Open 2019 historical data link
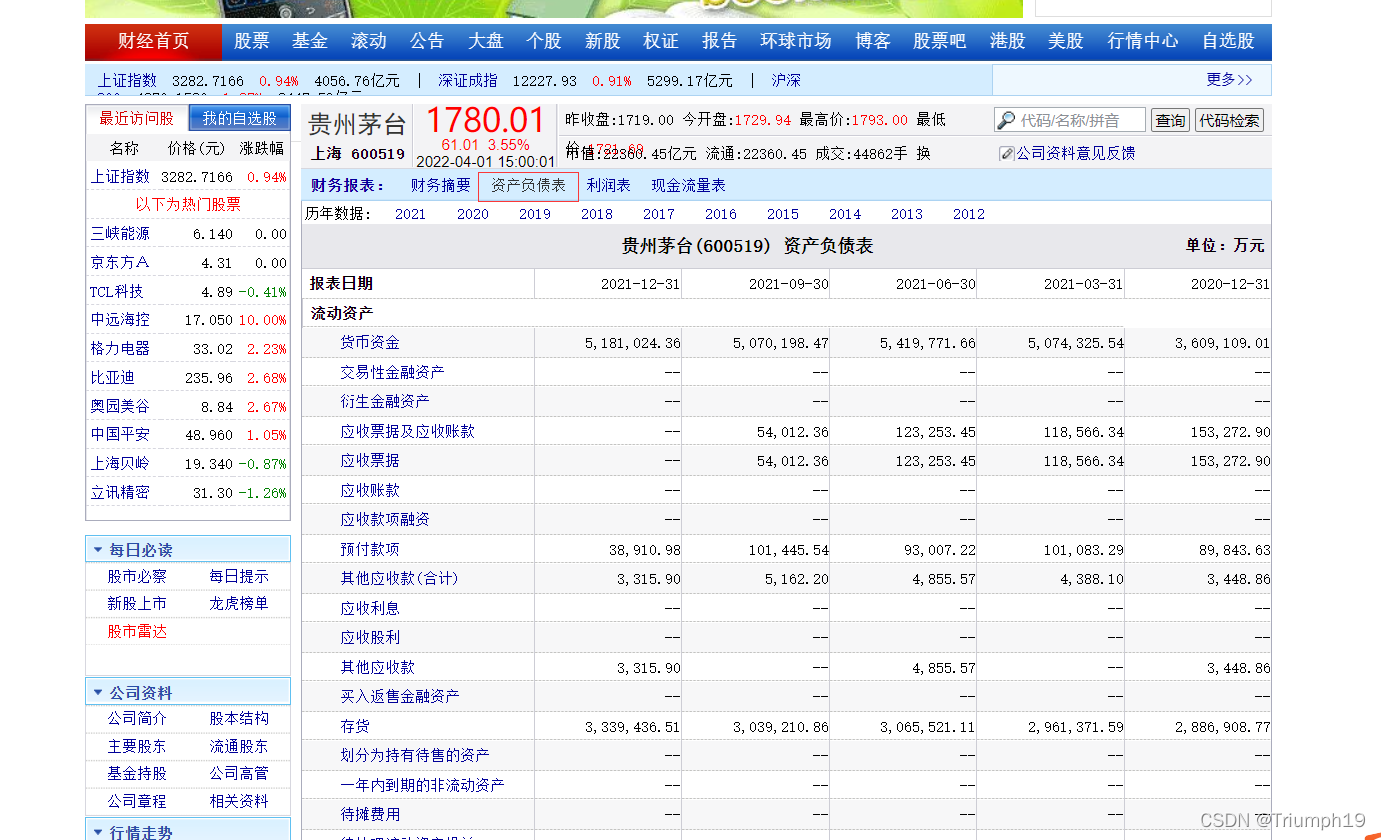Image resolution: width=1381 pixels, height=840 pixels. tap(535, 214)
